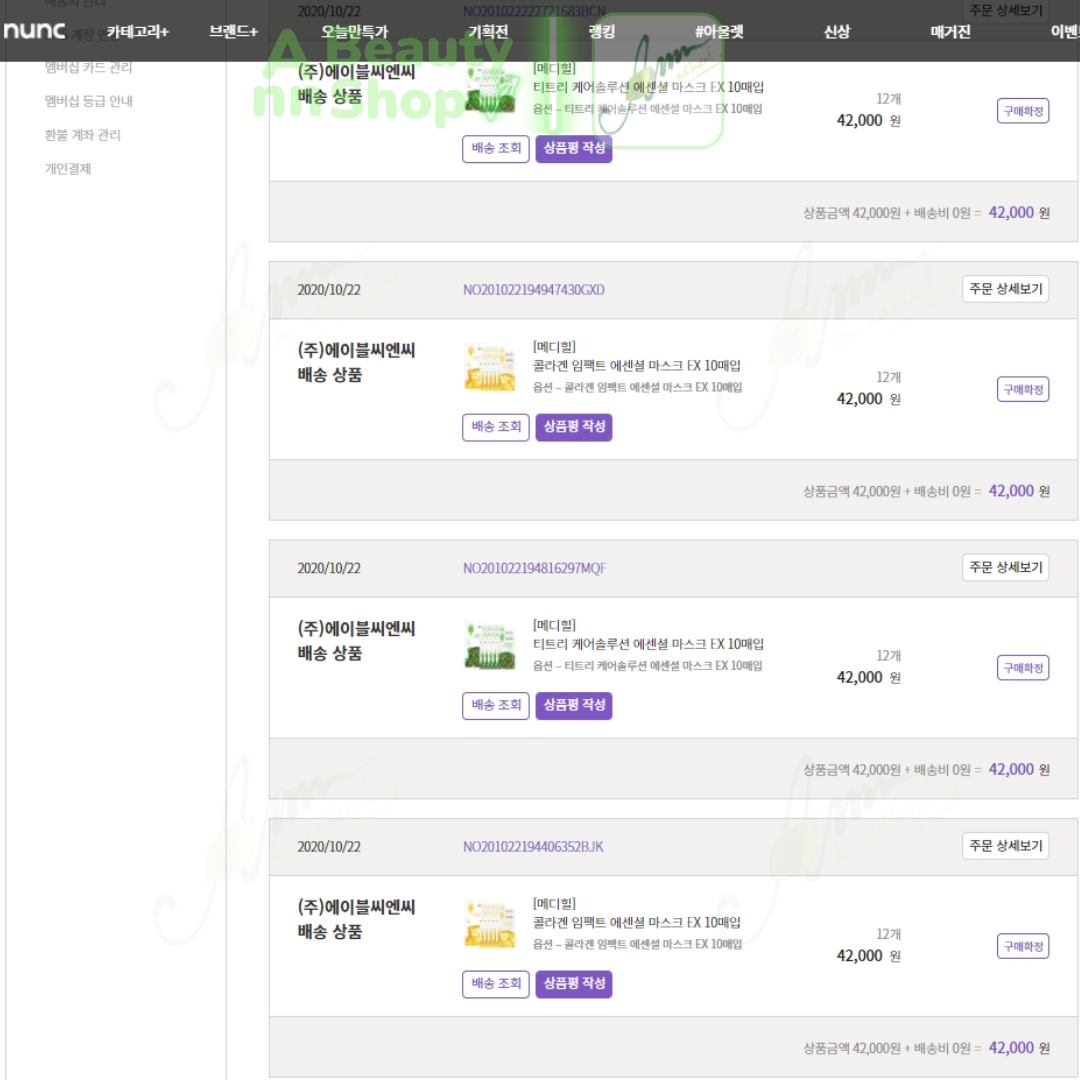Screen dimensions: 1080x1080
Task: Open the #아울렛 section
Action: (719, 32)
